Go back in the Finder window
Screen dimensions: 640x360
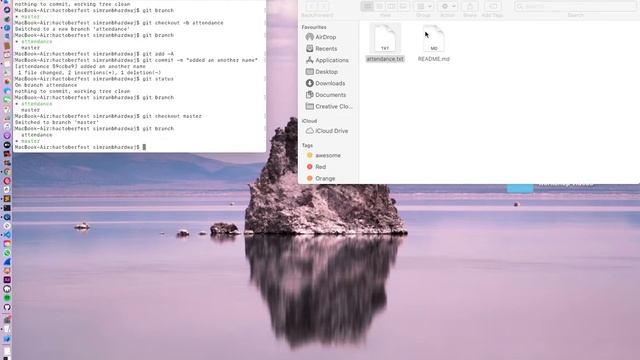click(311, 6)
